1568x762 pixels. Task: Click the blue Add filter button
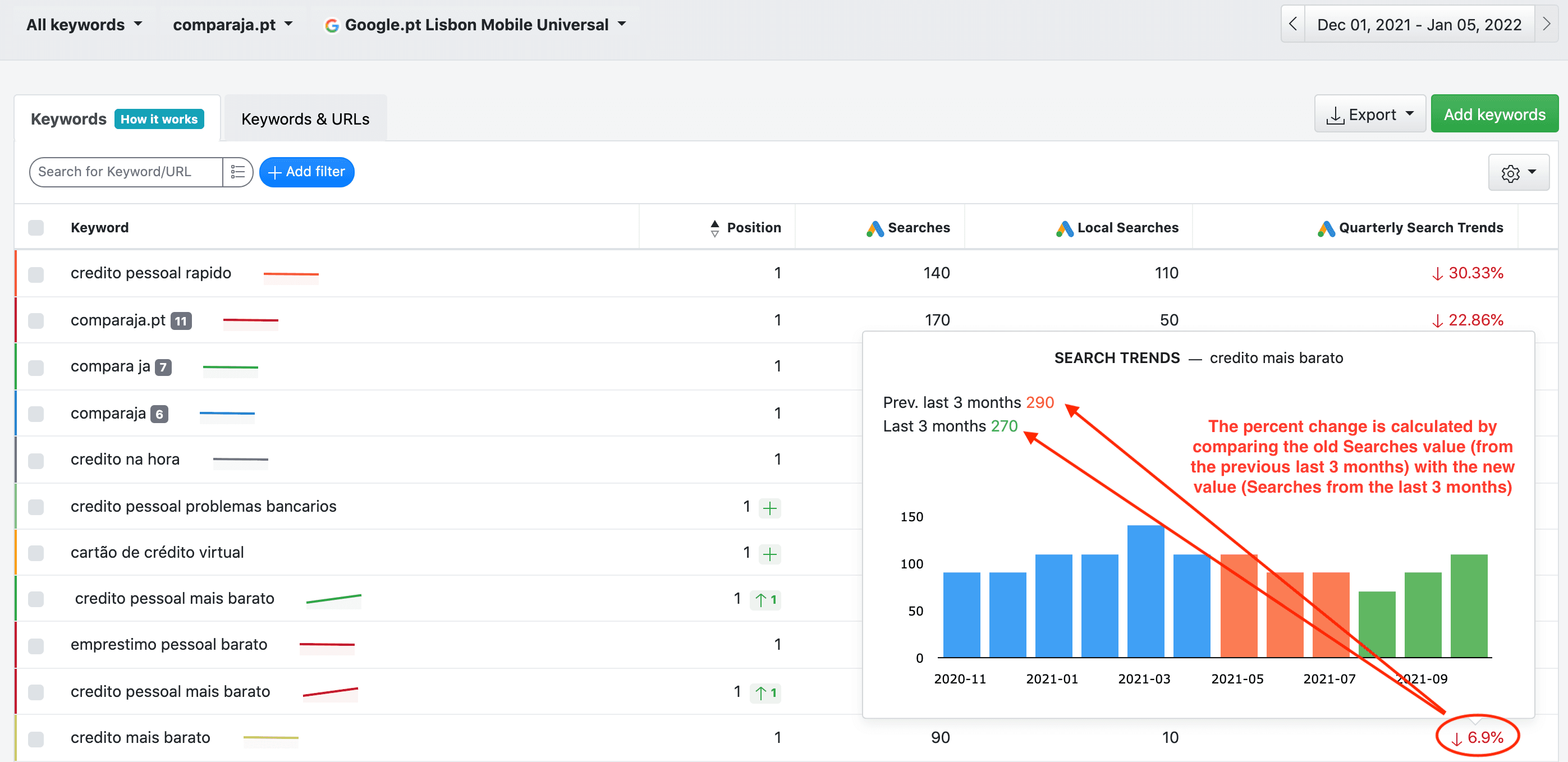click(307, 172)
